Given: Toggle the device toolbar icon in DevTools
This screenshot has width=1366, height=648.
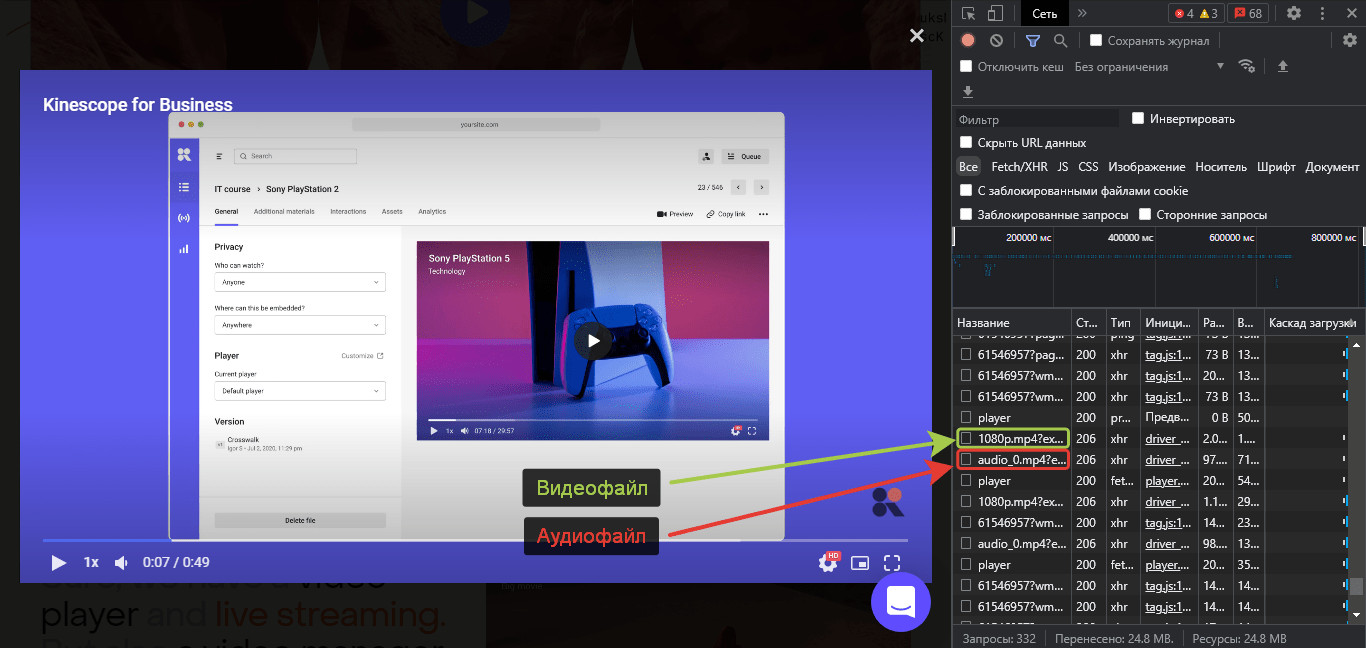Looking at the screenshot, I should click(995, 14).
